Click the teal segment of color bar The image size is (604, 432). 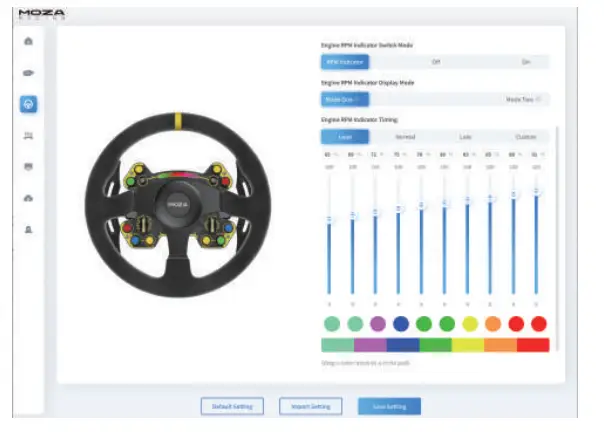tap(338, 345)
